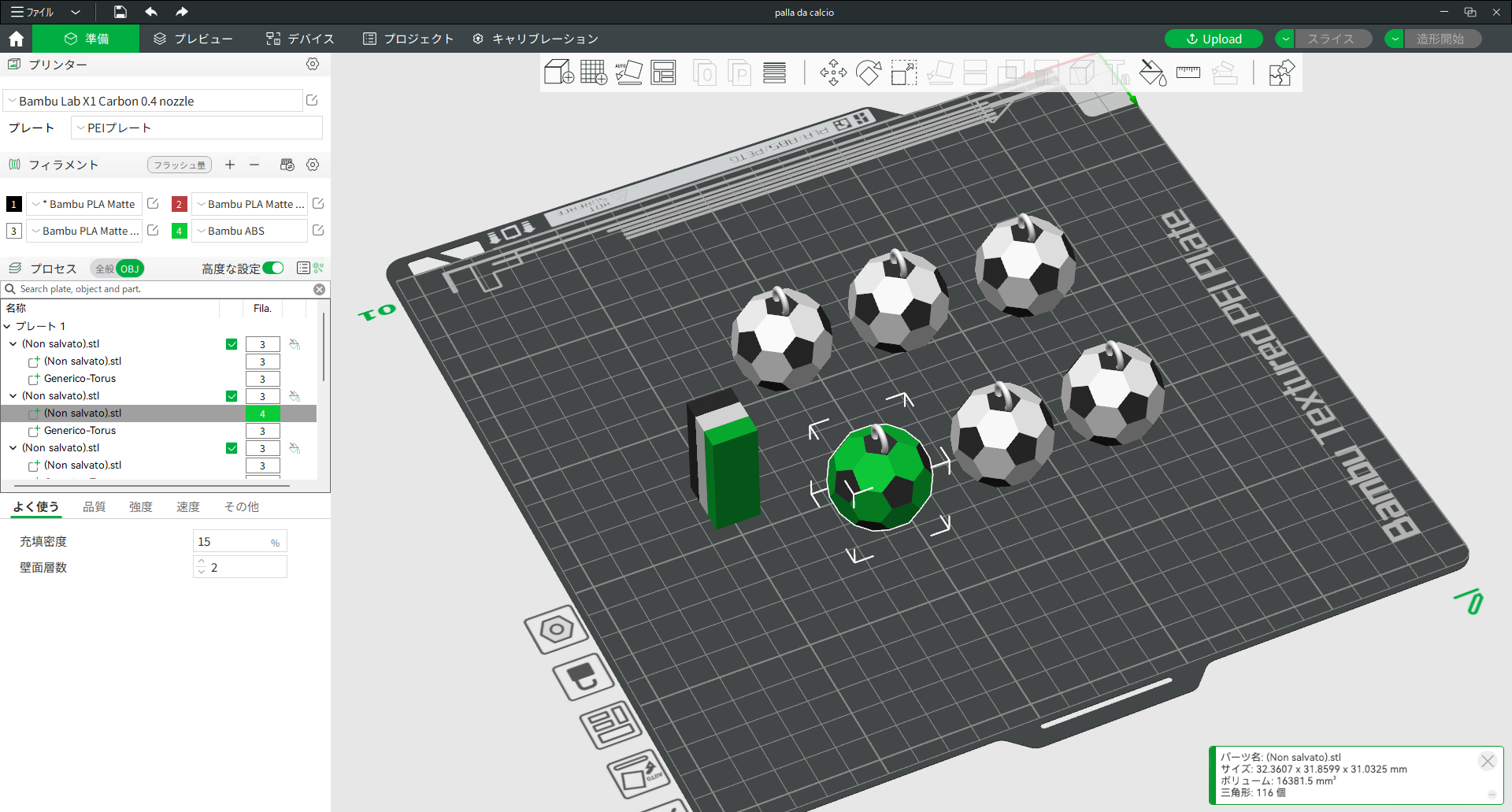The height and width of the screenshot is (812, 1512).
Task: Uncheck the first (Non salvato).stl object checkbox
Action: (x=232, y=344)
